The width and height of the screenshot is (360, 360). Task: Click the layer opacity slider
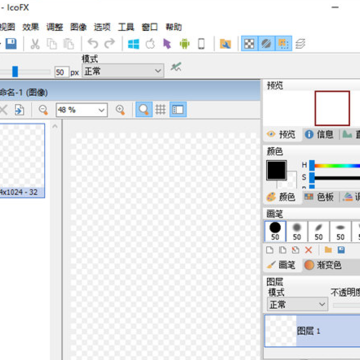[347, 305]
